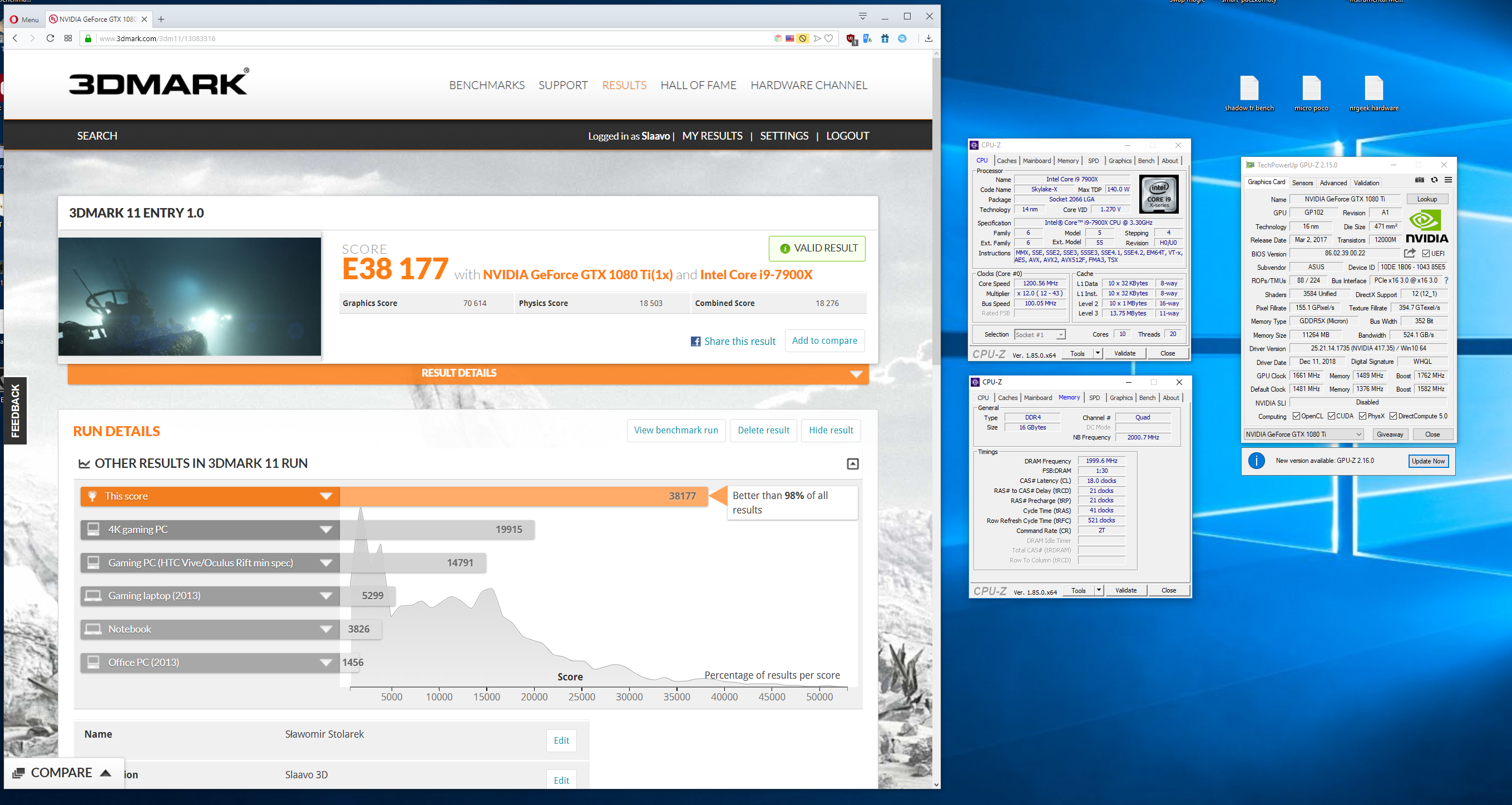
Task: Expand the 4K gaming PC row
Action: [x=327, y=530]
